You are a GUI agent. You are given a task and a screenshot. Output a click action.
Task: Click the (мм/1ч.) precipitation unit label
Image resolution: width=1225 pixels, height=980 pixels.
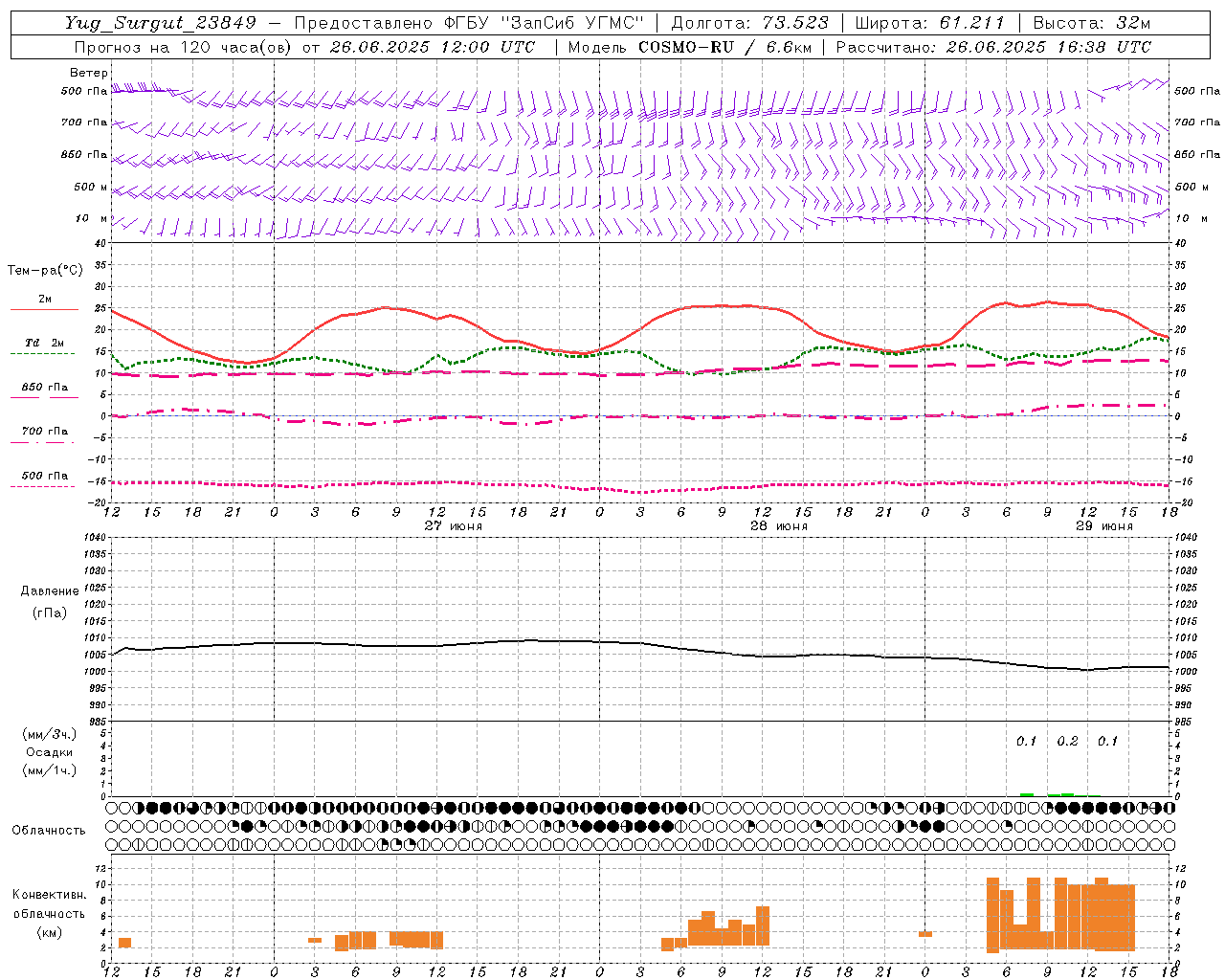[x=50, y=770]
